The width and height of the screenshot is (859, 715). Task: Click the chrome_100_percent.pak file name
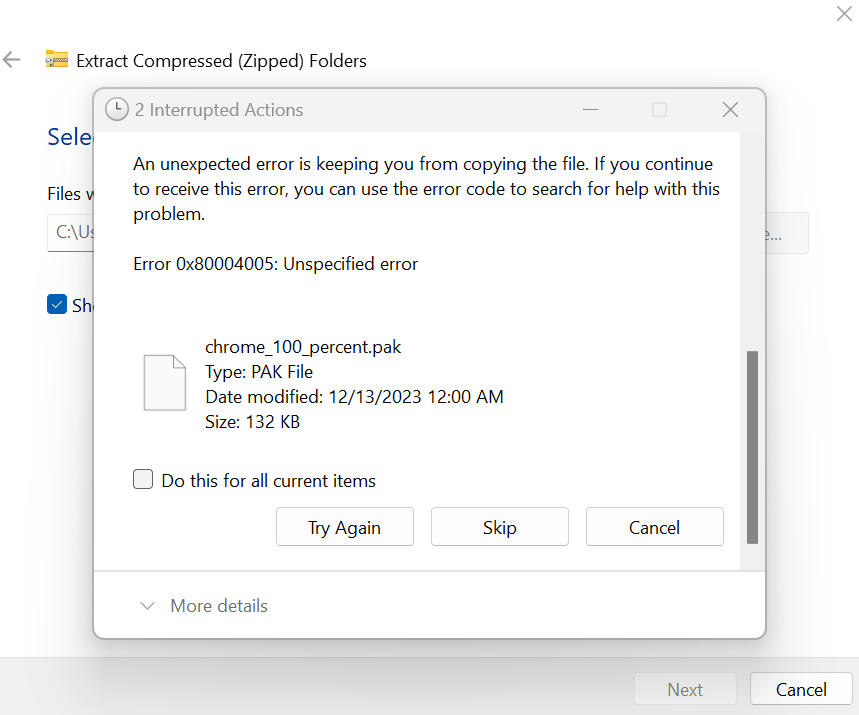point(303,347)
